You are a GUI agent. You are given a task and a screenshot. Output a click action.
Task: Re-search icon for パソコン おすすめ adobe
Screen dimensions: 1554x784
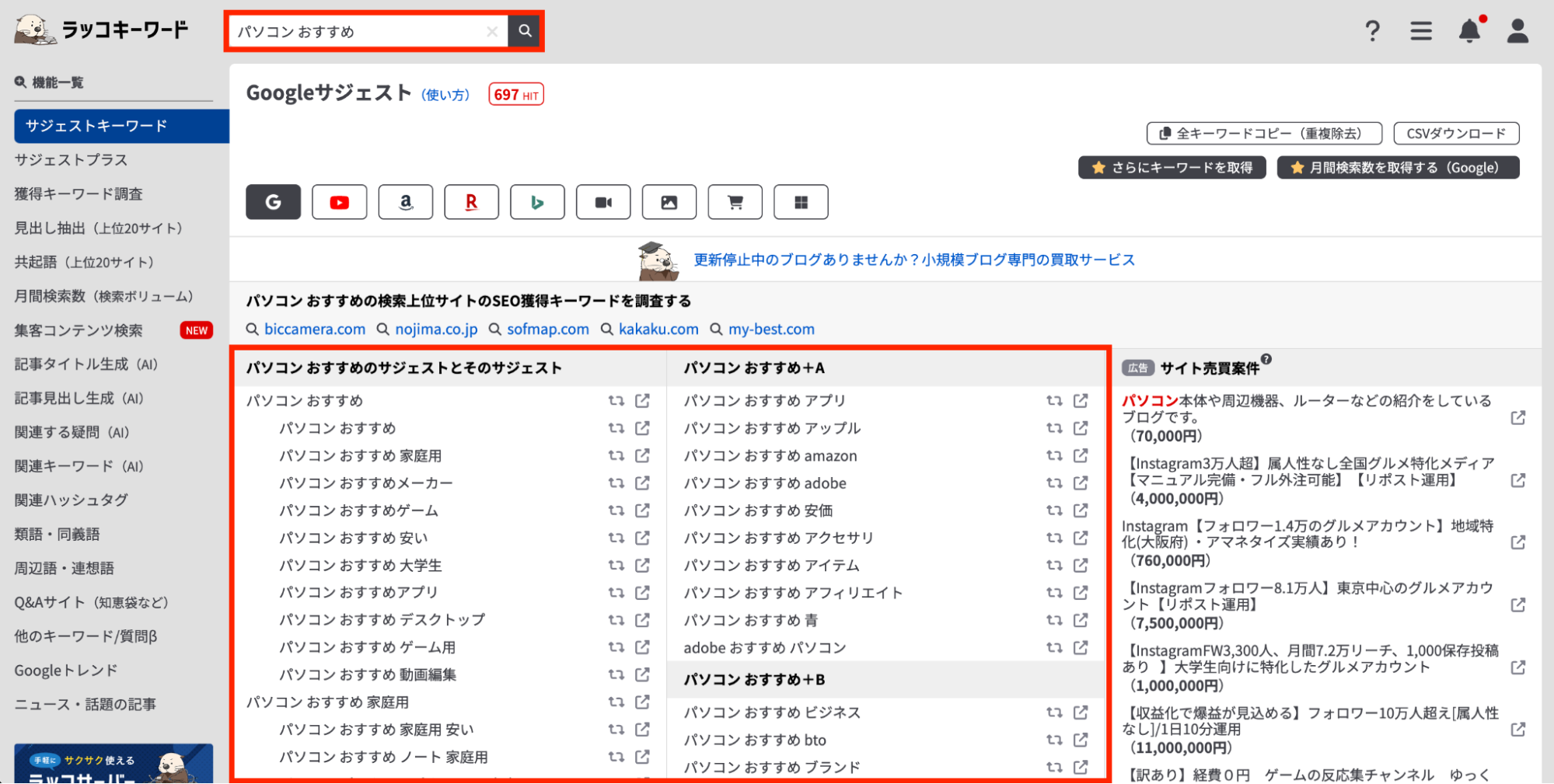(1054, 483)
